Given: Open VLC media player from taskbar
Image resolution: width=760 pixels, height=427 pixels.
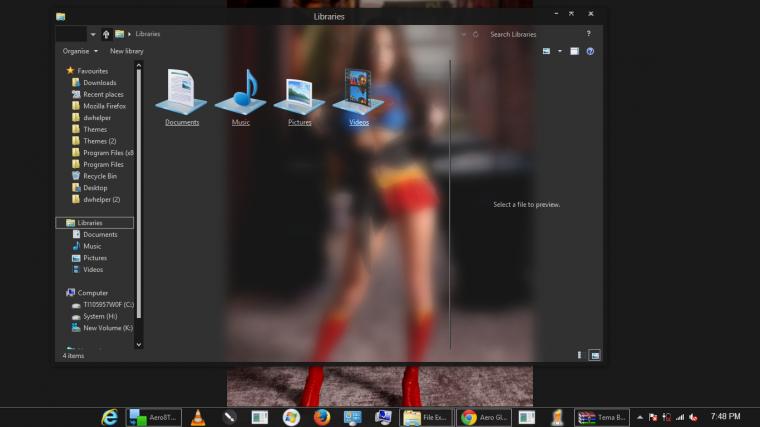Looking at the screenshot, I should coord(198,417).
